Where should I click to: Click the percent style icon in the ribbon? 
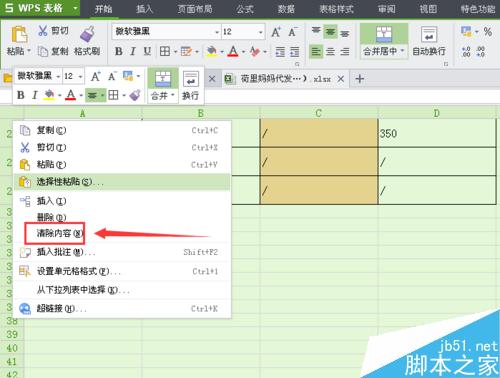[x=488, y=32]
